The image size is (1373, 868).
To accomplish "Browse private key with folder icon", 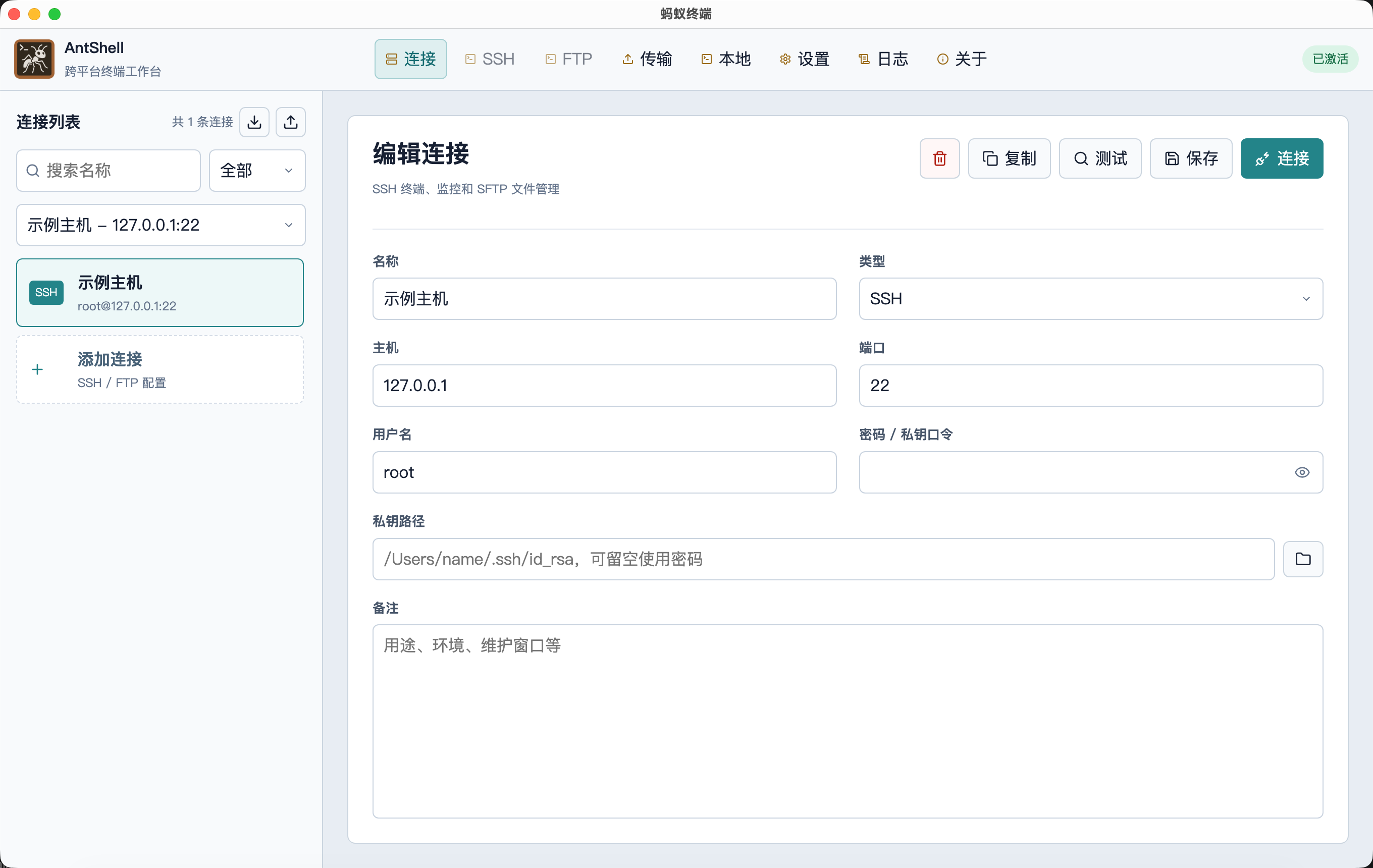I will [x=1303, y=559].
